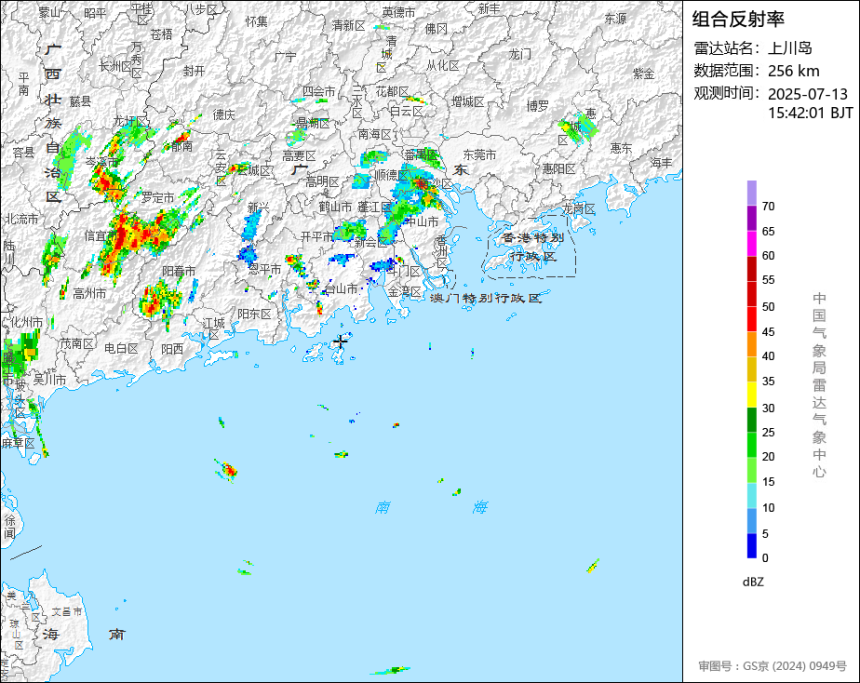Select the 封开 county label
860x683 pixels.
pyautogui.click(x=194, y=71)
